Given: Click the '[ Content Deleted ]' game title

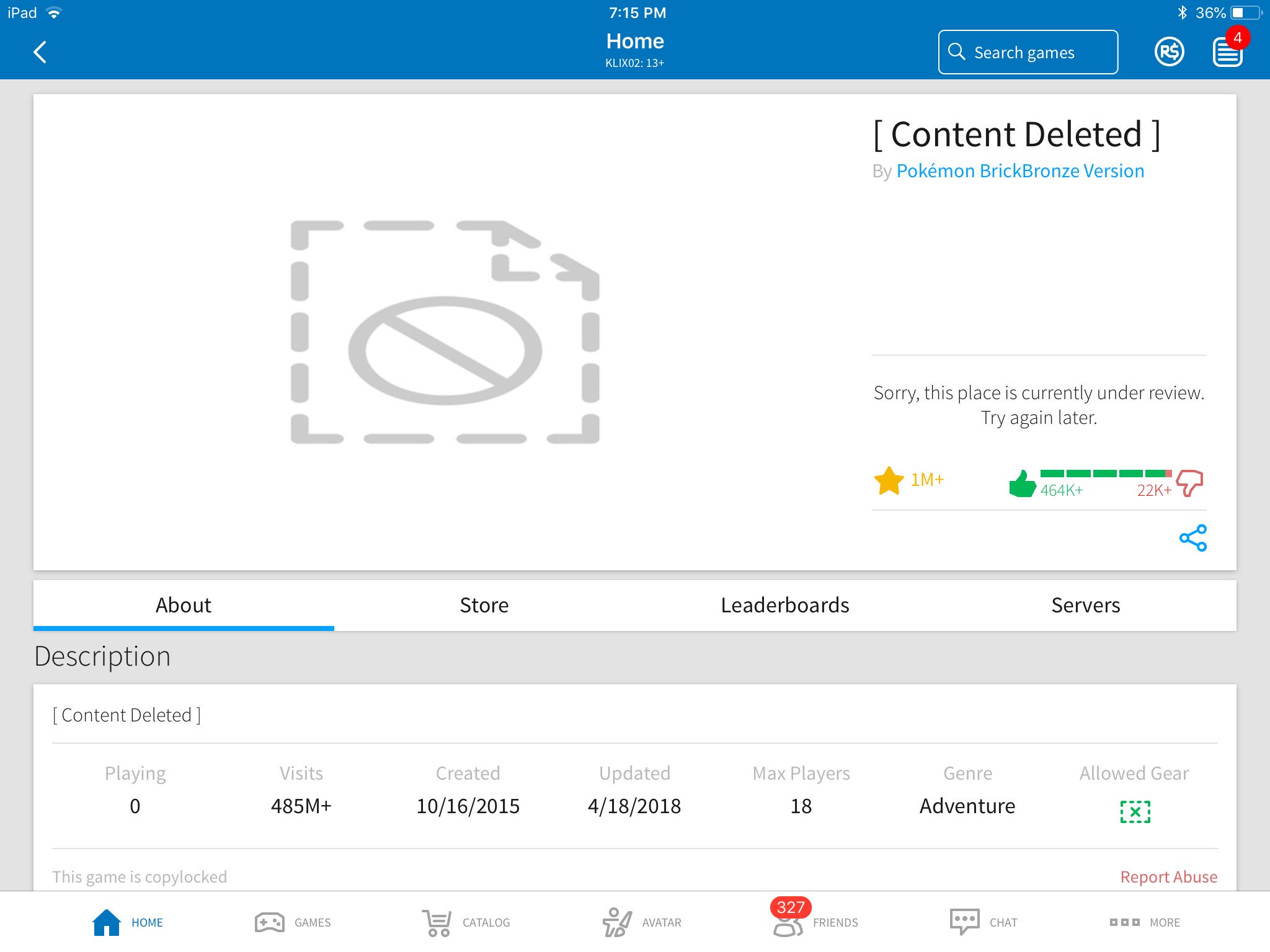Looking at the screenshot, I should click(x=1016, y=134).
